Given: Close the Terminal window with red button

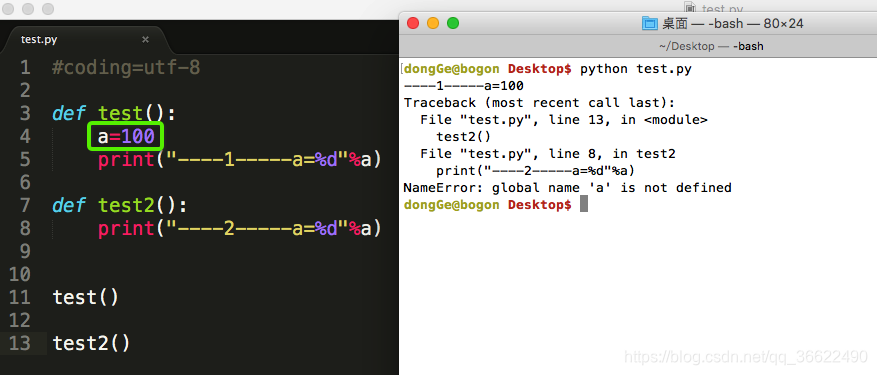Looking at the screenshot, I should (413, 23).
